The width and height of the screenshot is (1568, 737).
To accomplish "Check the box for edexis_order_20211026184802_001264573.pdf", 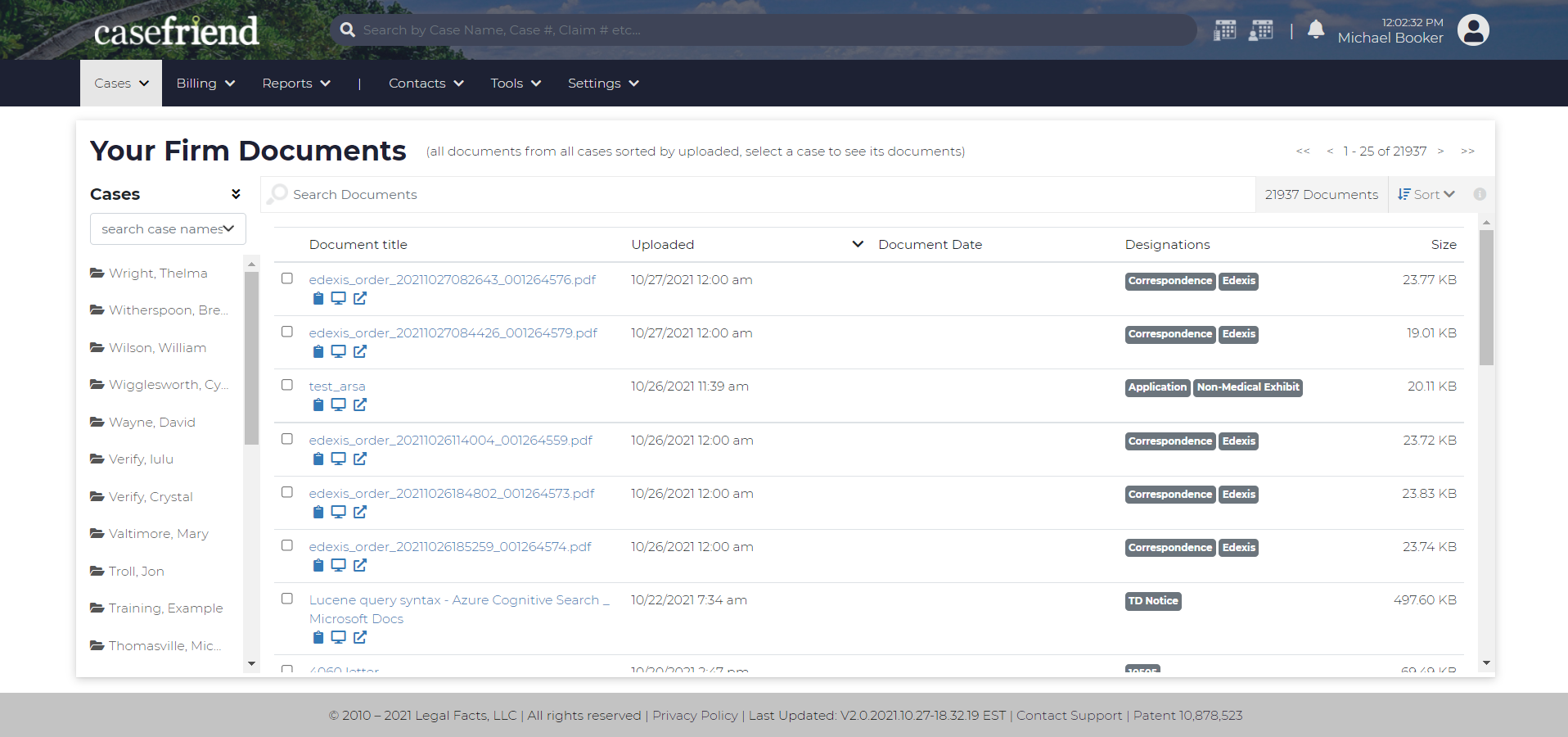I will click(x=287, y=492).
